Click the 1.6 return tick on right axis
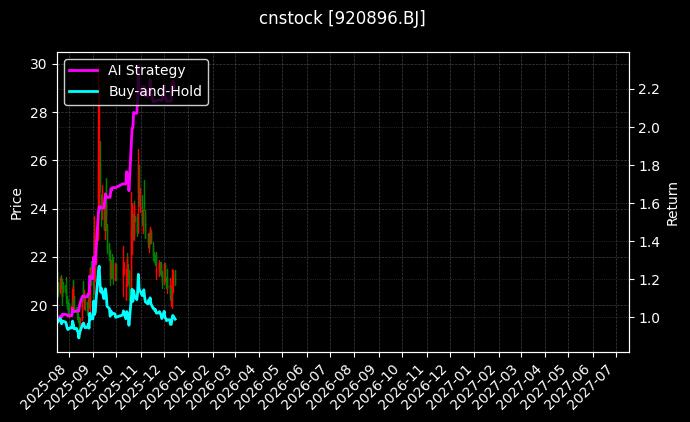 coord(648,204)
